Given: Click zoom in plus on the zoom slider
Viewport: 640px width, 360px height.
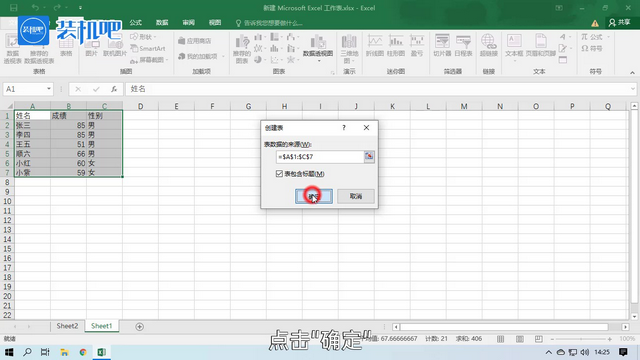Looking at the screenshot, I should pos(610,339).
